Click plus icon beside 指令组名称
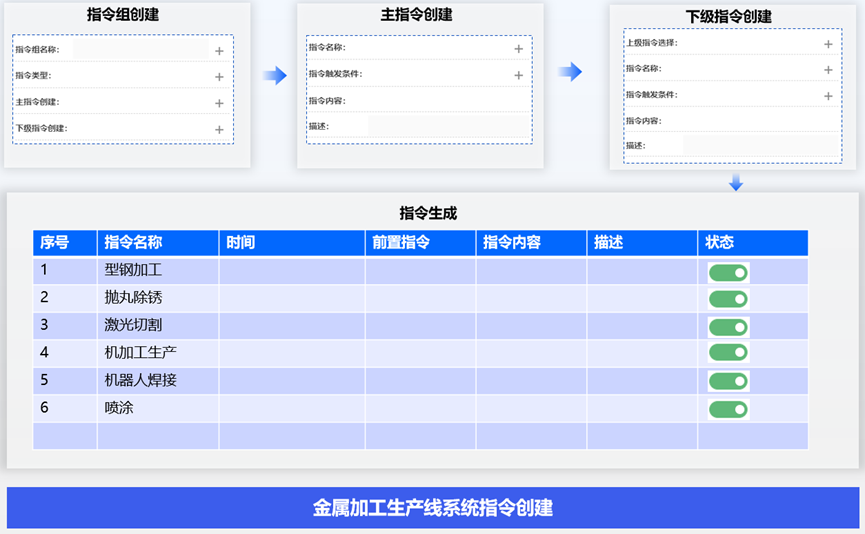Image resolution: width=865 pixels, height=534 pixels. (219, 50)
